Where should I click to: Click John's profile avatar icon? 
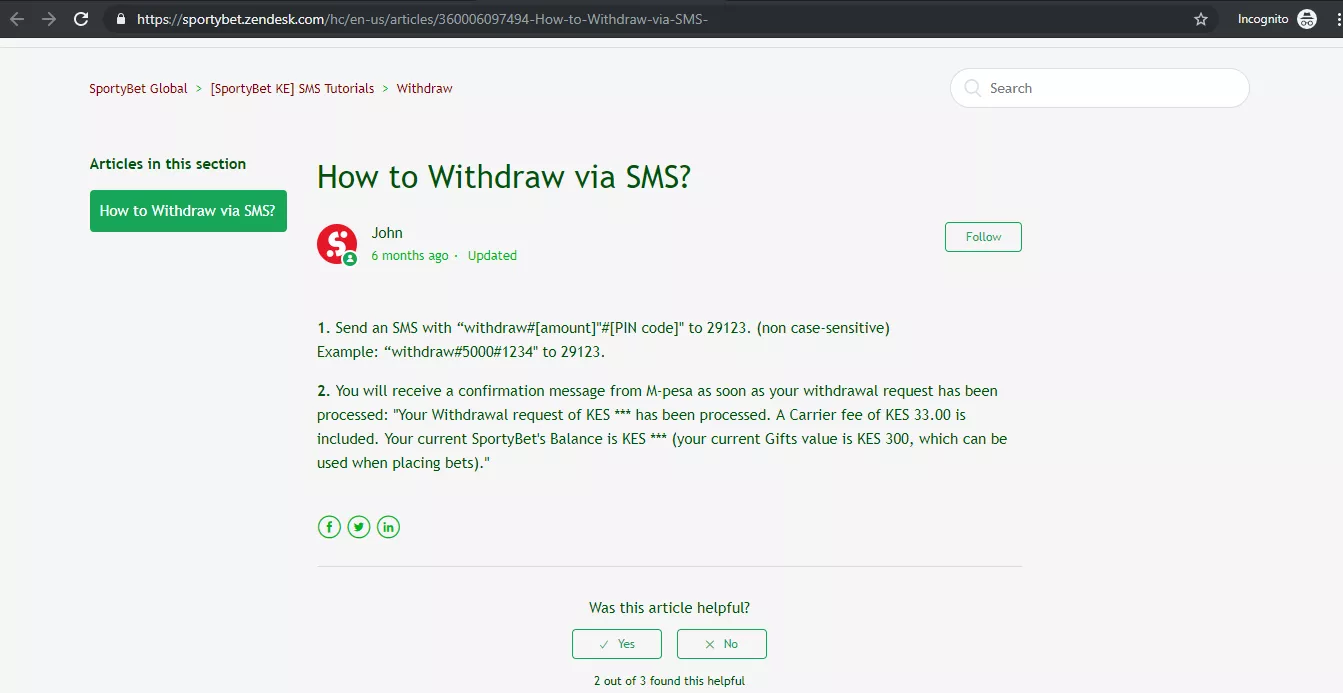(x=337, y=243)
